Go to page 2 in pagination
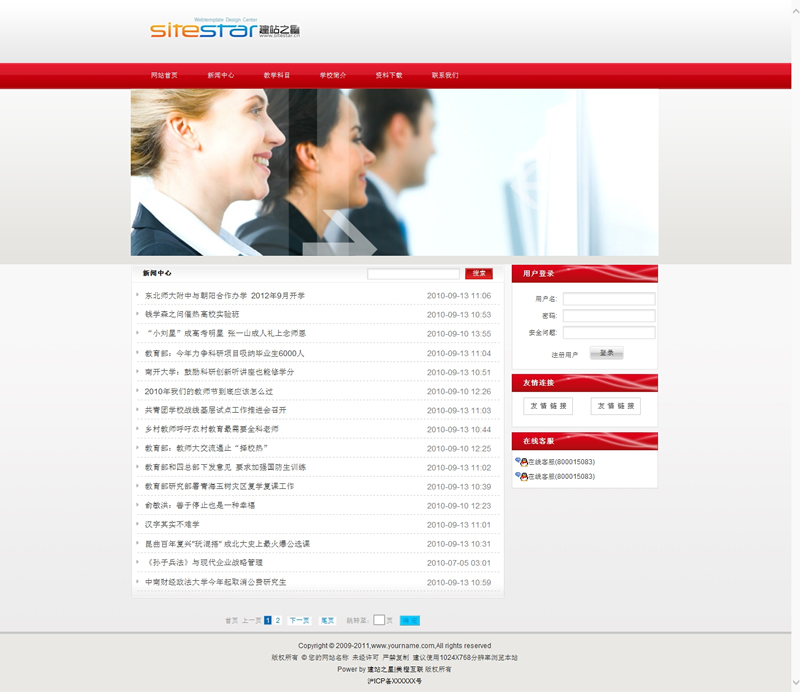Image resolution: width=800 pixels, height=692 pixels. (x=278, y=620)
